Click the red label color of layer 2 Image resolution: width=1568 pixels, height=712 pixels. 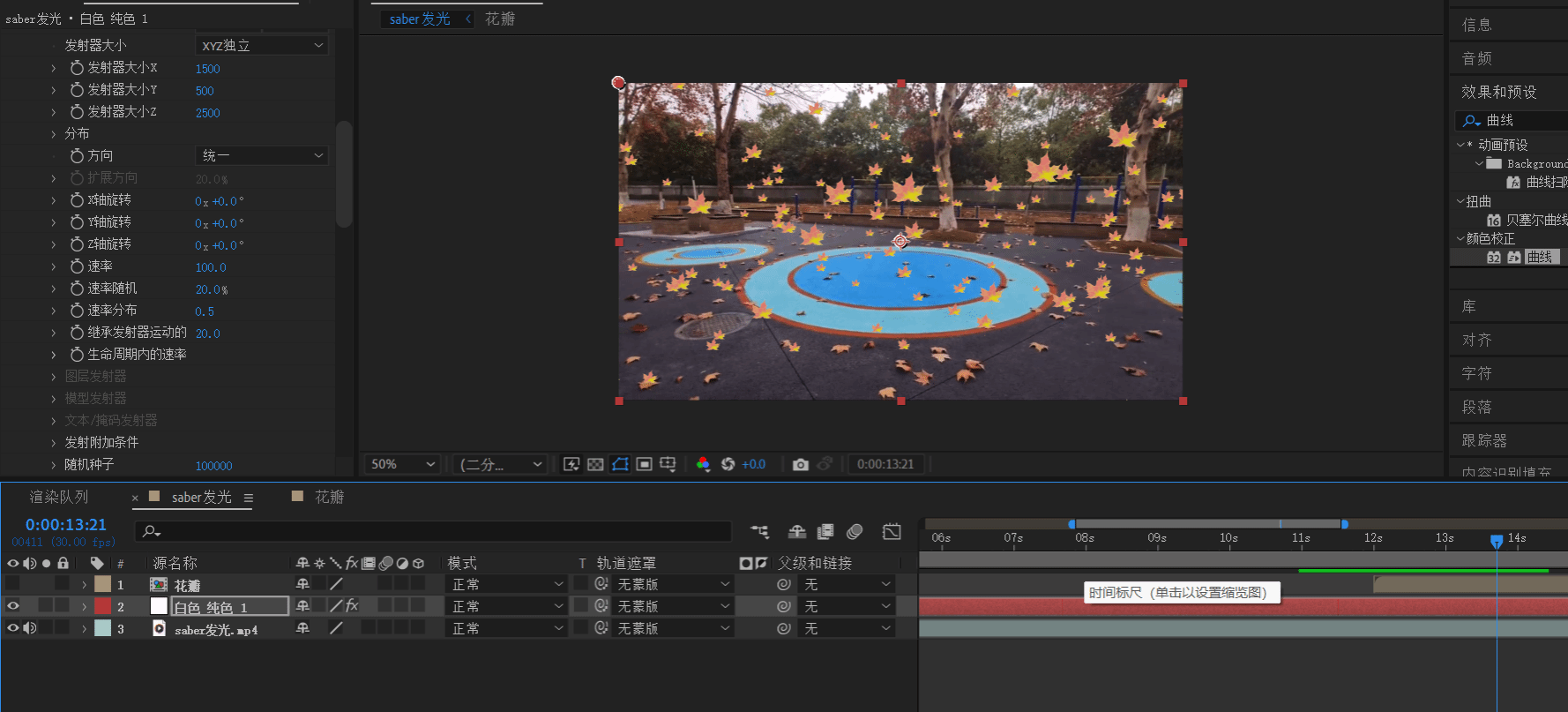[102, 606]
